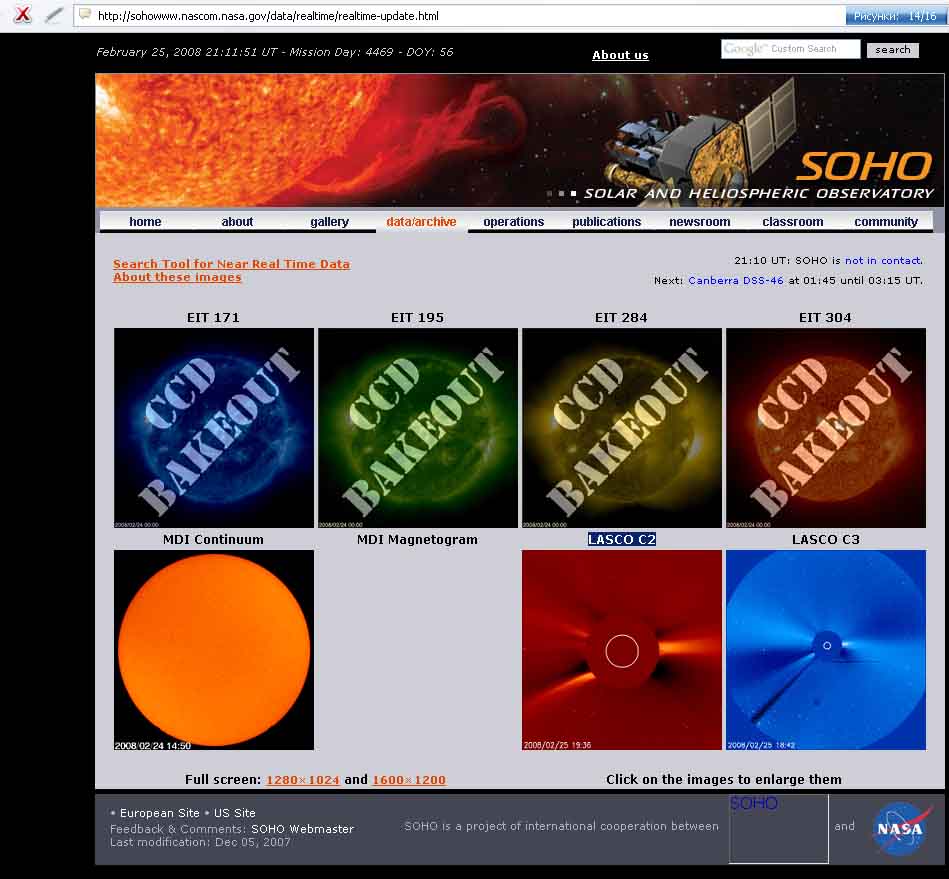Click the pencil edit icon
Screen dimensions: 949x879
pyautogui.click(x=54, y=15)
